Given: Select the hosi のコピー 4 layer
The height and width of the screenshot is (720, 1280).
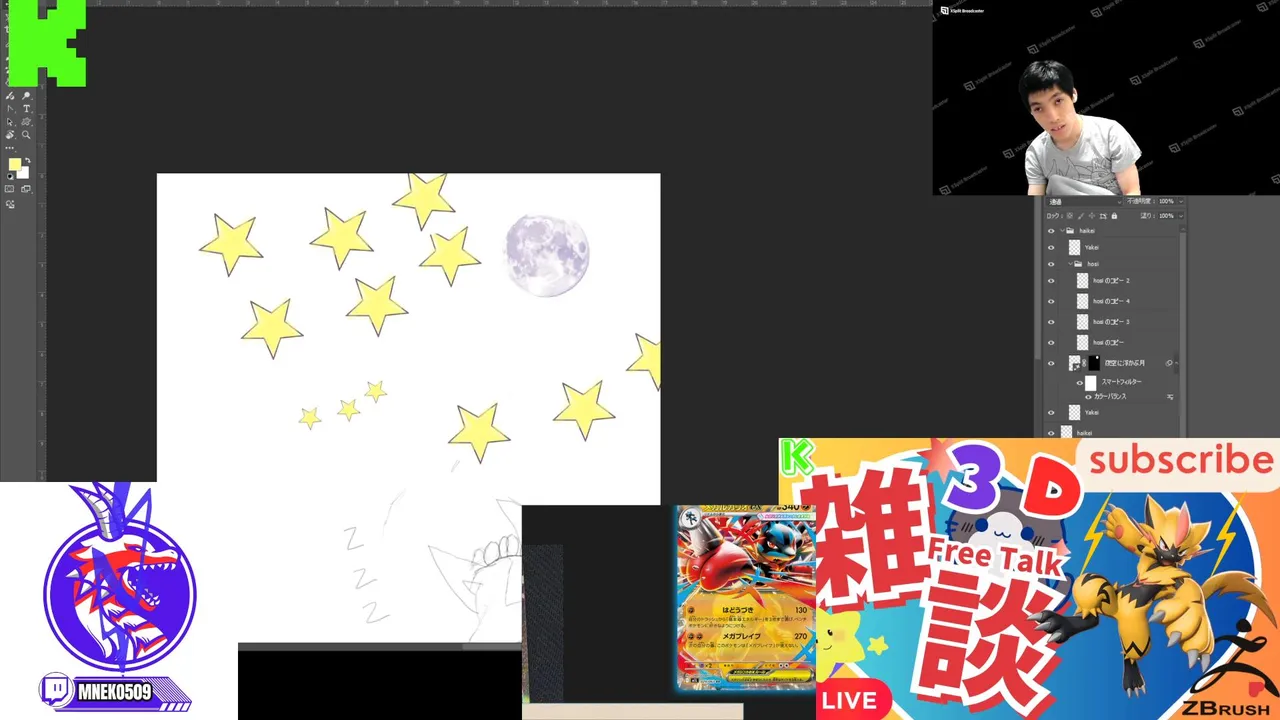Looking at the screenshot, I should coord(1111,301).
